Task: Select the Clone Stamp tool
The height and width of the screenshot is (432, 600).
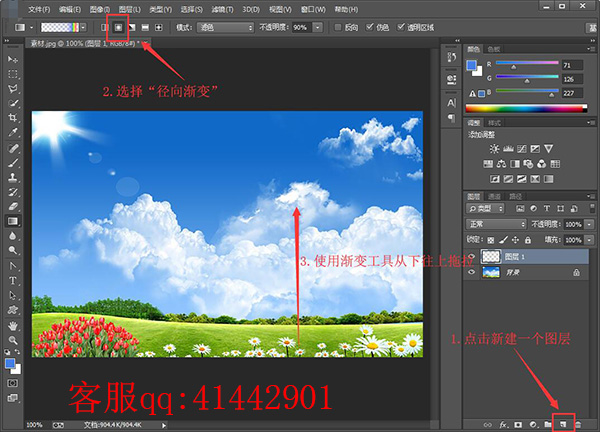Action: (13, 178)
